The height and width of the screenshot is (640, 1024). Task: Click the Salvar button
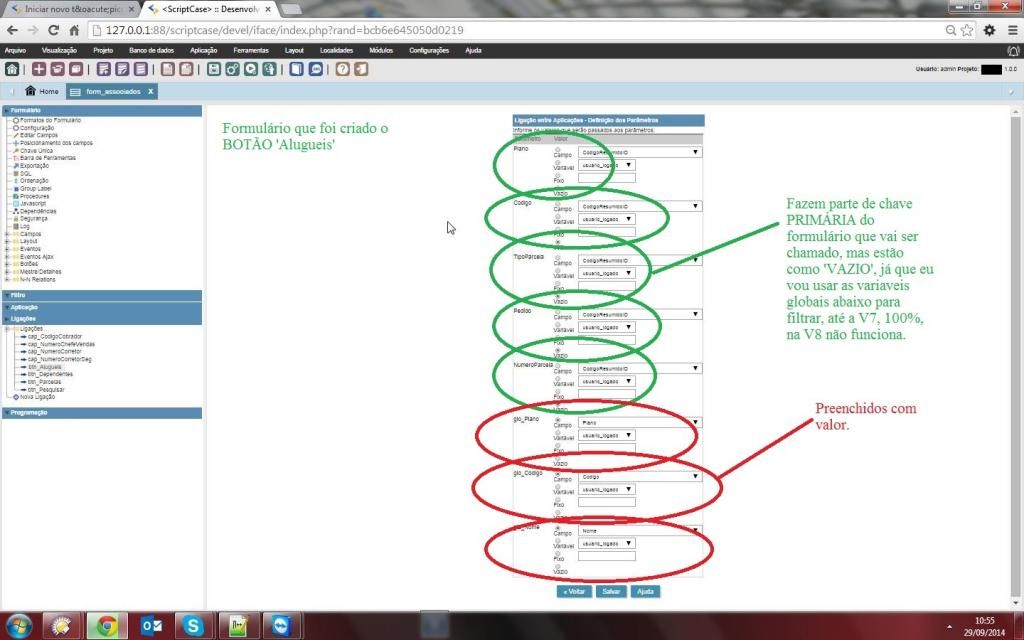click(x=610, y=591)
